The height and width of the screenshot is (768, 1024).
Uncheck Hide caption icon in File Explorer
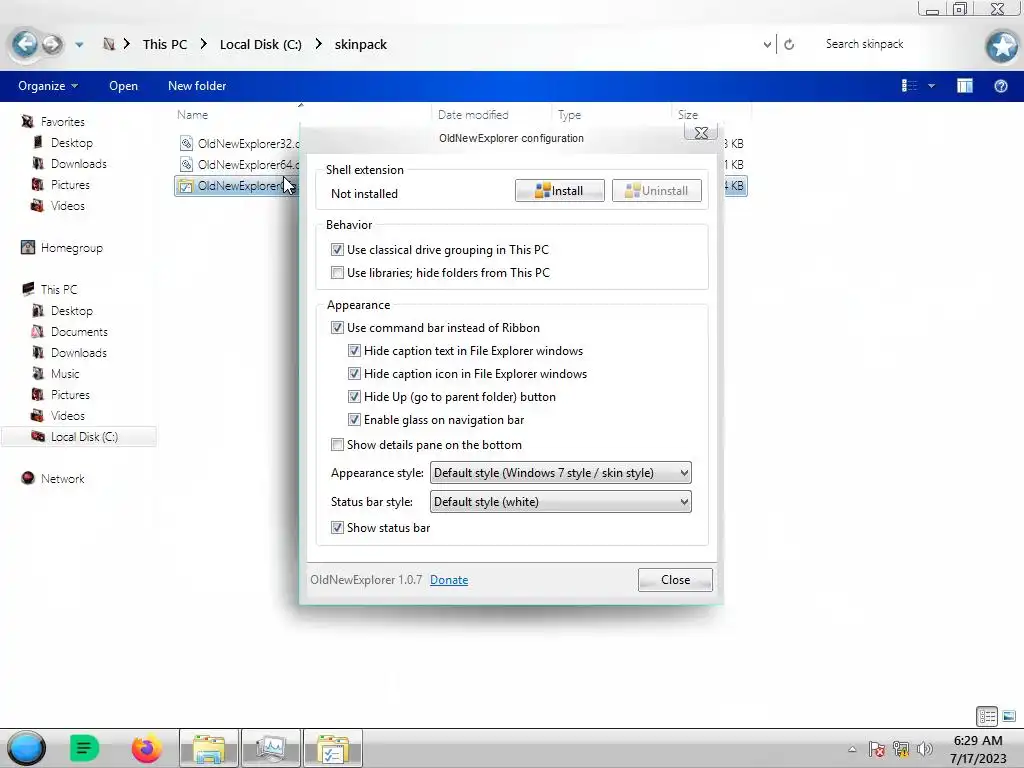point(354,374)
